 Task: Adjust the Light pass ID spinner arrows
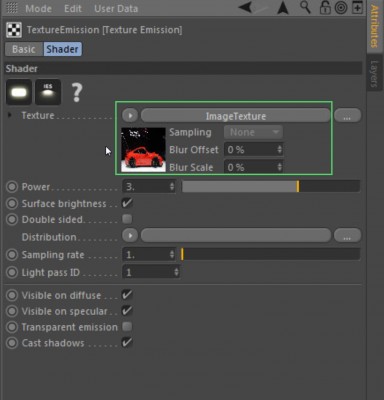pyautogui.click(x=177, y=273)
